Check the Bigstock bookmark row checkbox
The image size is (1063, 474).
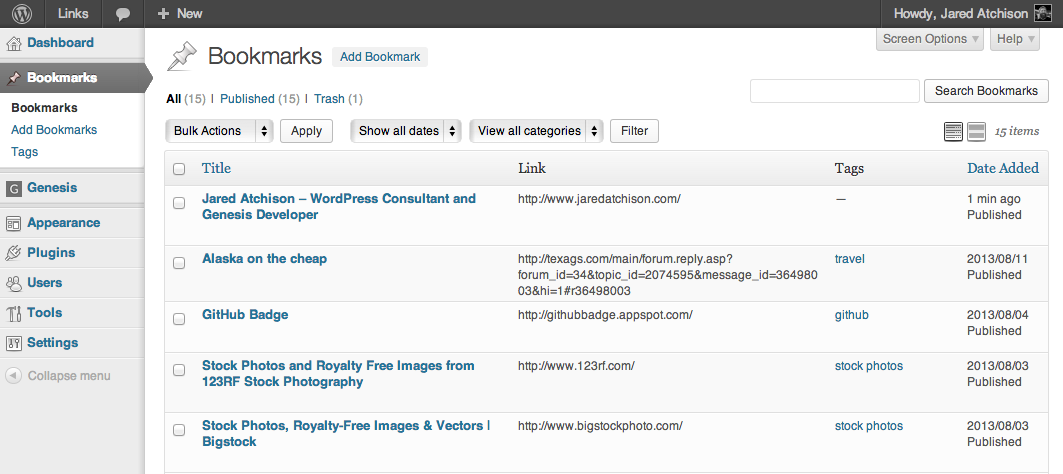(179, 430)
